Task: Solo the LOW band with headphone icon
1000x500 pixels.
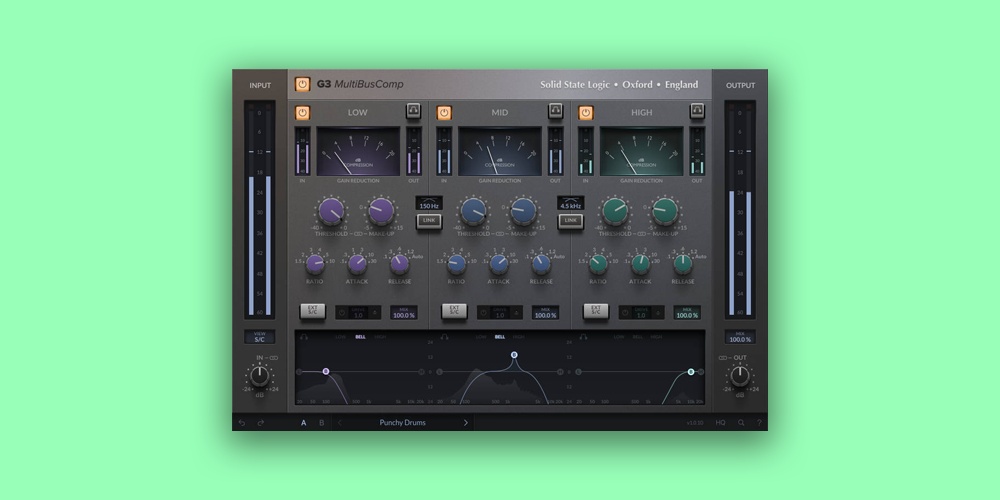Action: click(x=413, y=111)
